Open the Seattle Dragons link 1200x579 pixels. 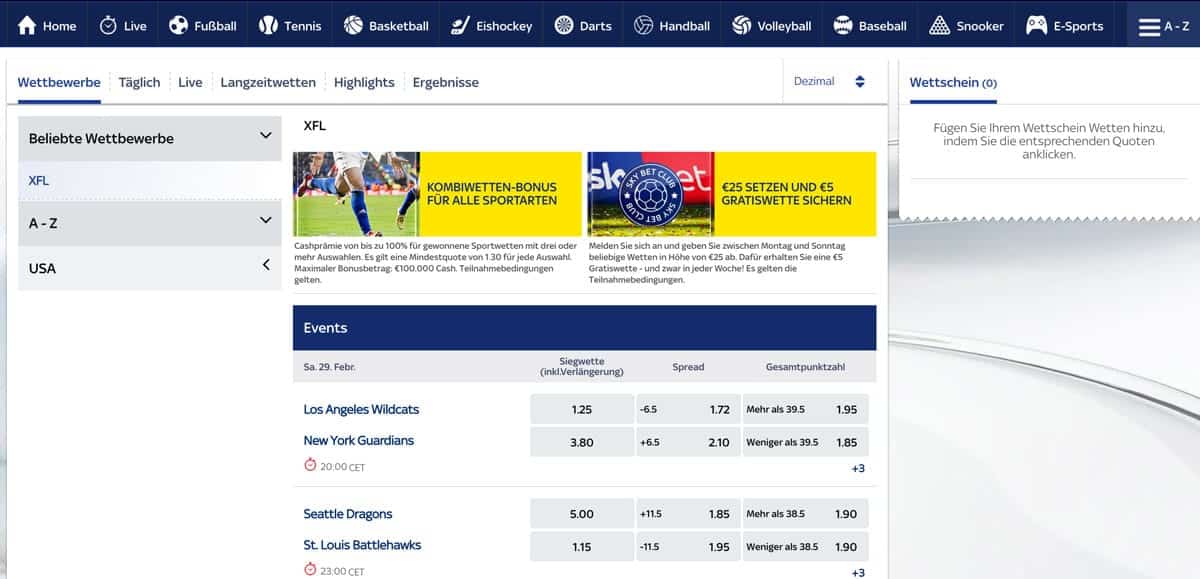tap(348, 514)
